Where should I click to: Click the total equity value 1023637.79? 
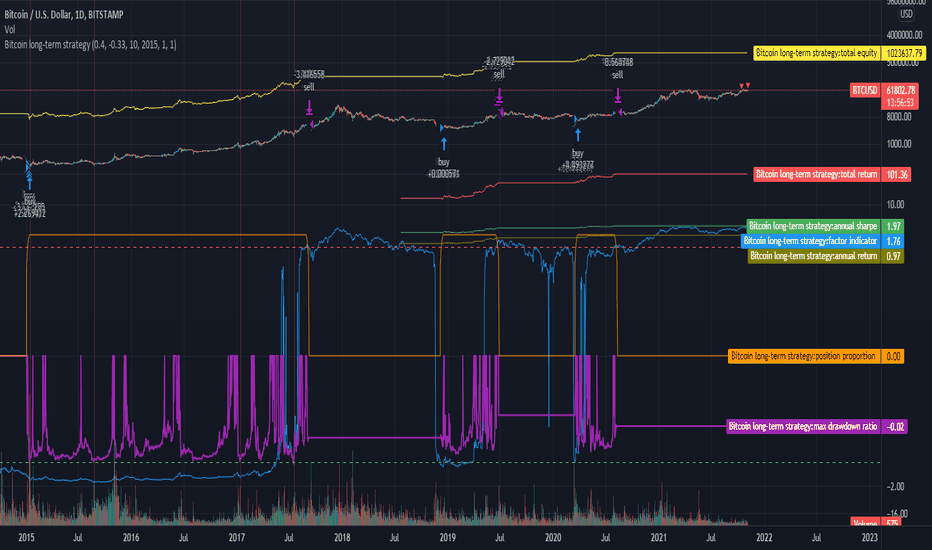pyautogui.click(x=904, y=53)
